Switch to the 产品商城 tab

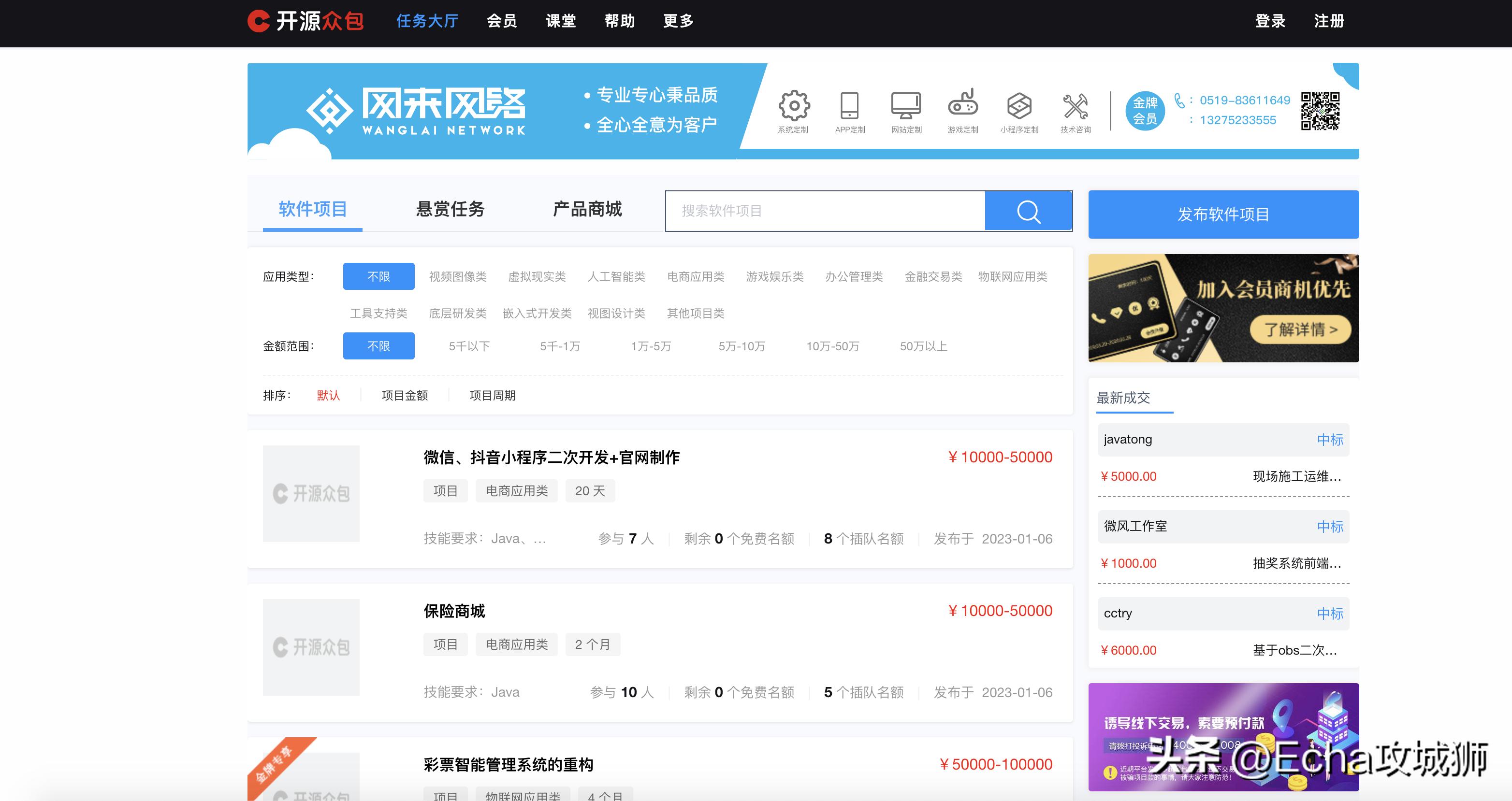pos(587,210)
